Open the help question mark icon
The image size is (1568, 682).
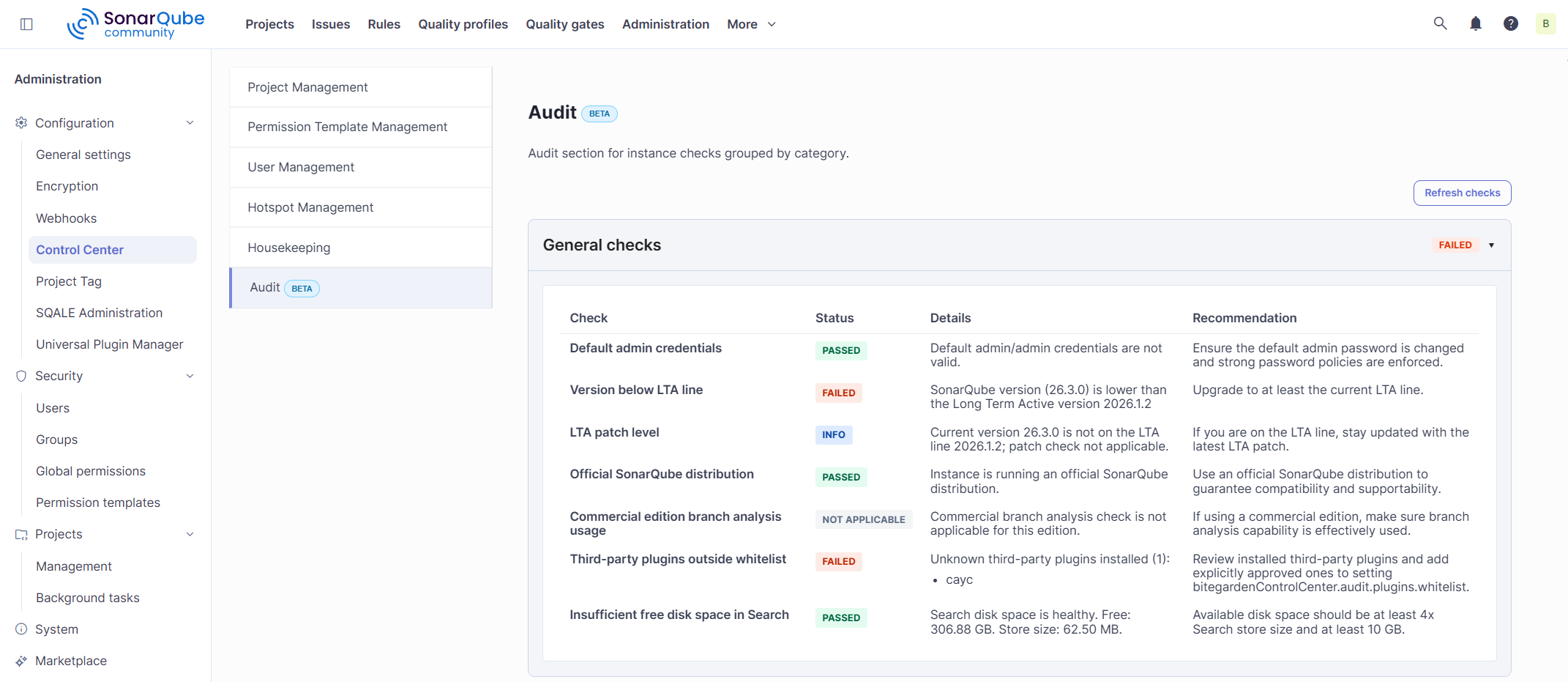[x=1511, y=23]
